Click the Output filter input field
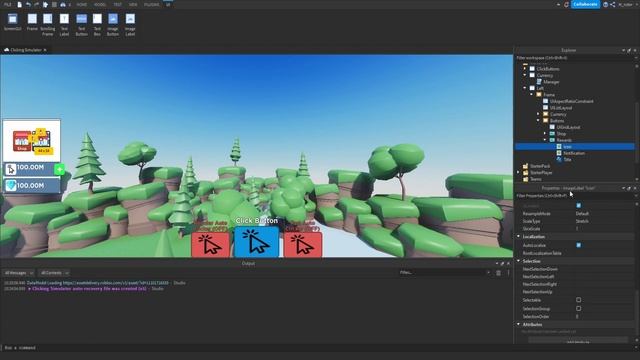This screenshot has height=360, width=640. coord(444,273)
